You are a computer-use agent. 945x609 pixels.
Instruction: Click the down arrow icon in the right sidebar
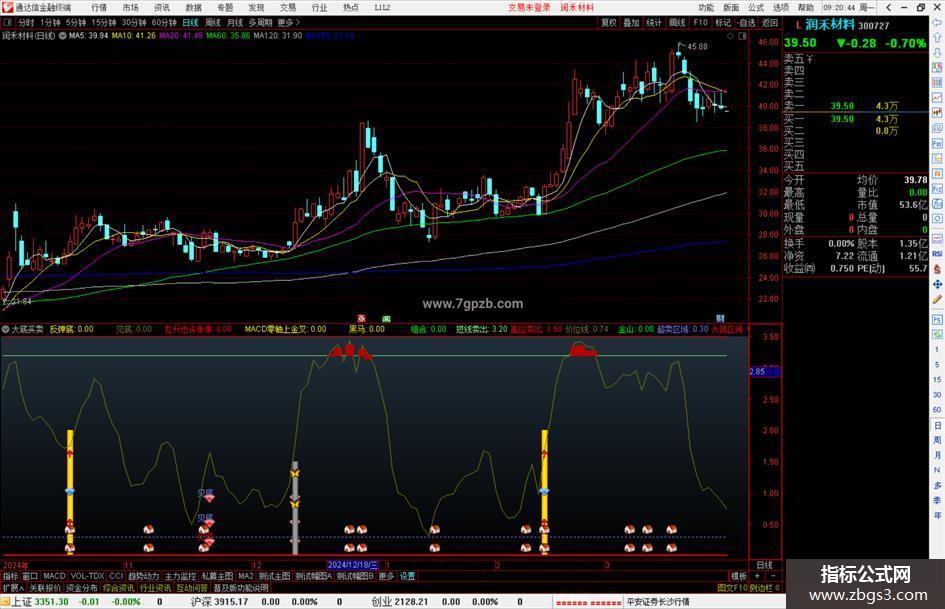[937, 52]
